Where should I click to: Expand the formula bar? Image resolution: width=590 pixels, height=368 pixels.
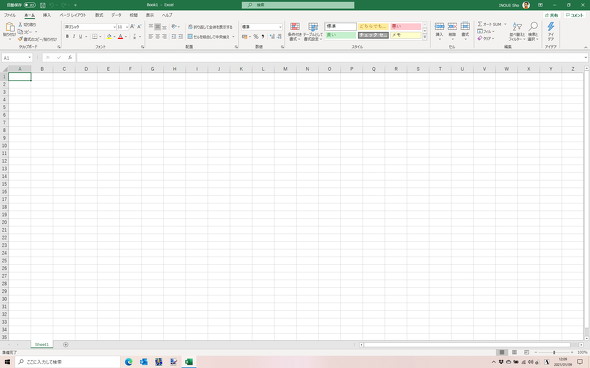[586, 58]
